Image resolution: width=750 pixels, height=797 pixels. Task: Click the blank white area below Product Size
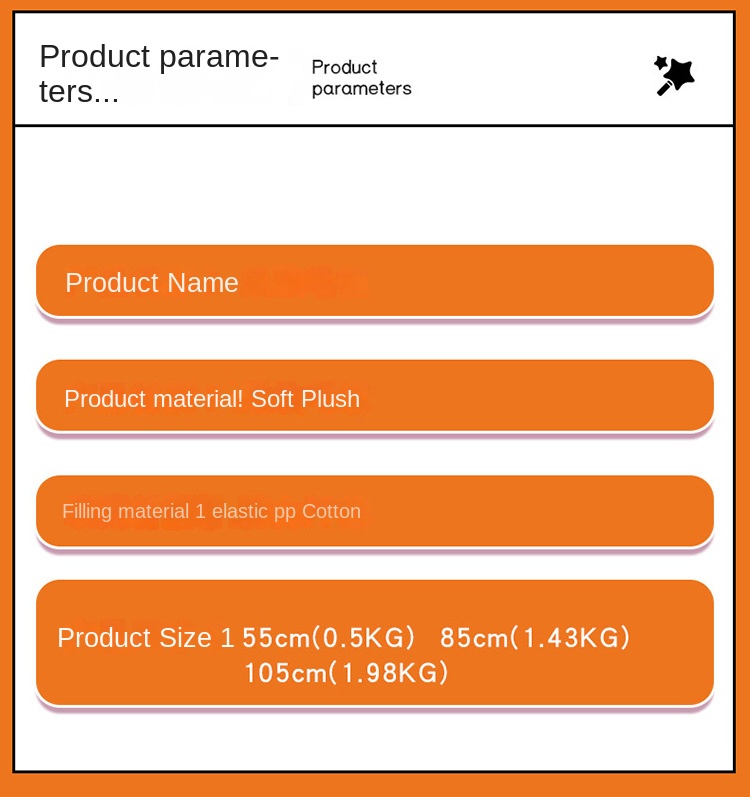point(375,740)
